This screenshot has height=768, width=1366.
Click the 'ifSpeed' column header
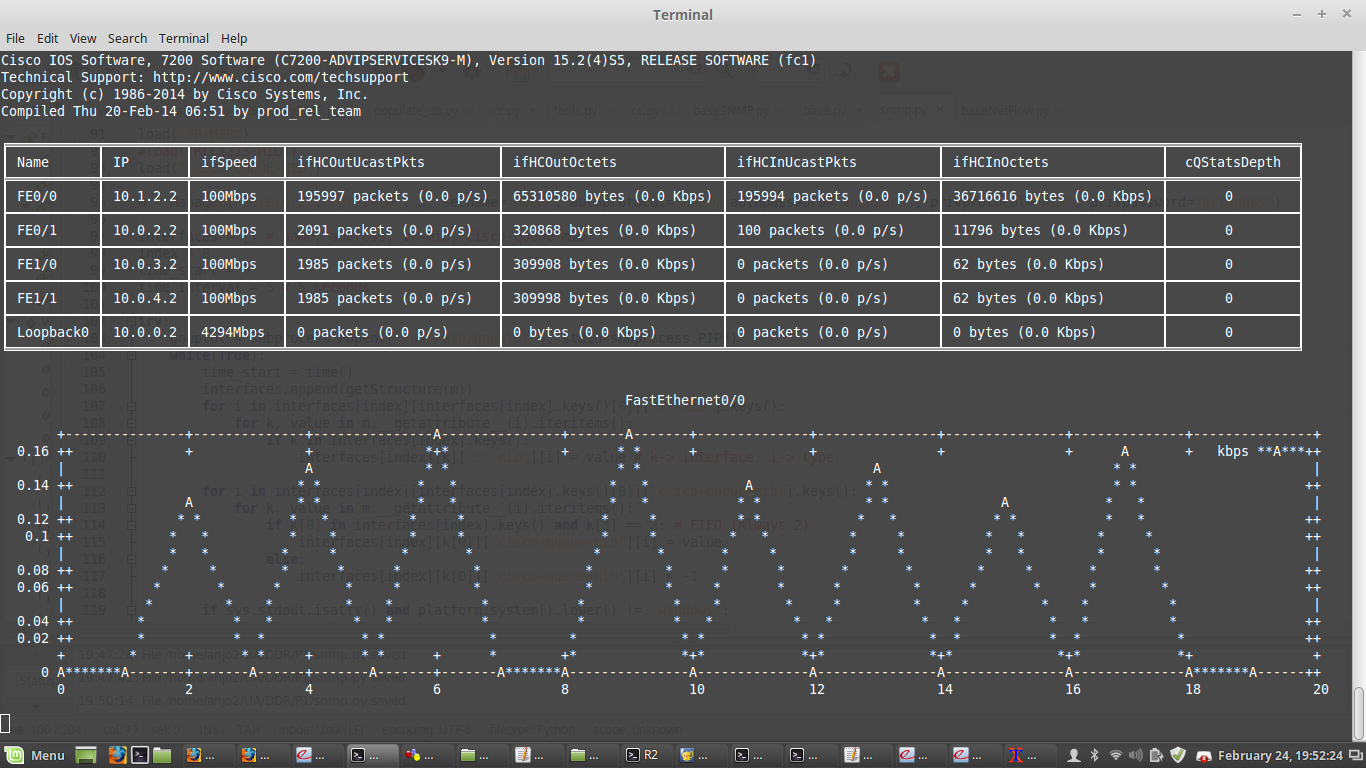229,162
